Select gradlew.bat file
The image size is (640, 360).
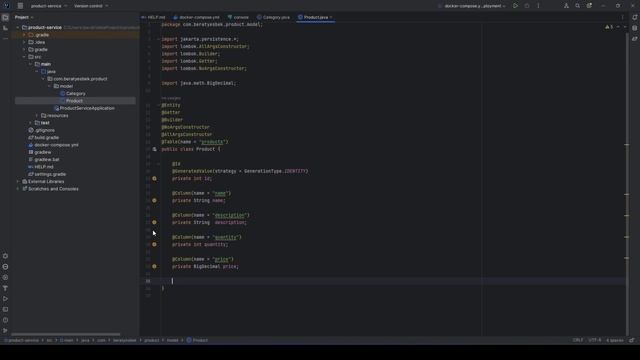(x=44, y=160)
